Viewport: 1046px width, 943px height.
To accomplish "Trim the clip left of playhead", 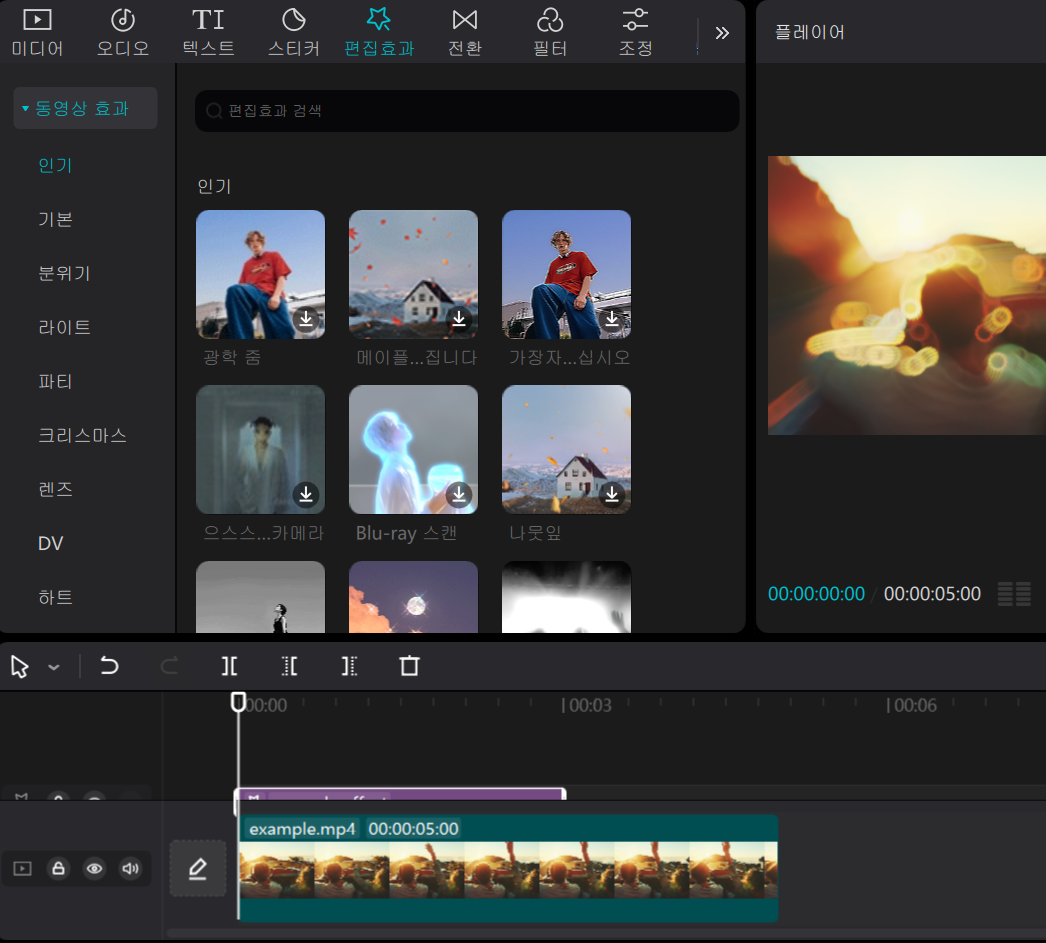I will [290, 666].
